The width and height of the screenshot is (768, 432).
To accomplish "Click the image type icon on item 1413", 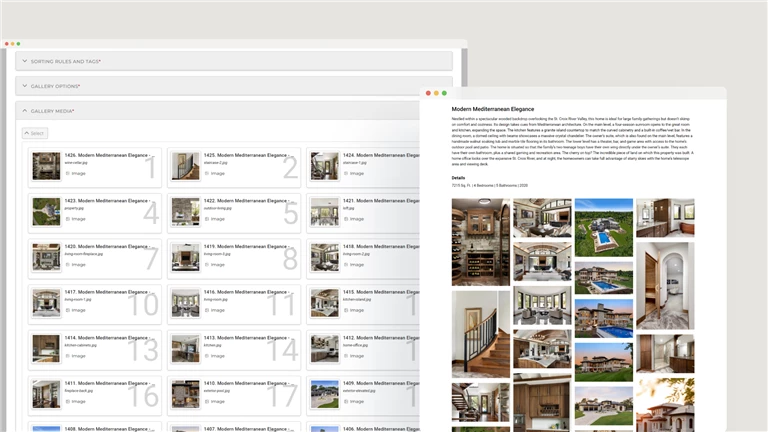I will pos(207,356).
